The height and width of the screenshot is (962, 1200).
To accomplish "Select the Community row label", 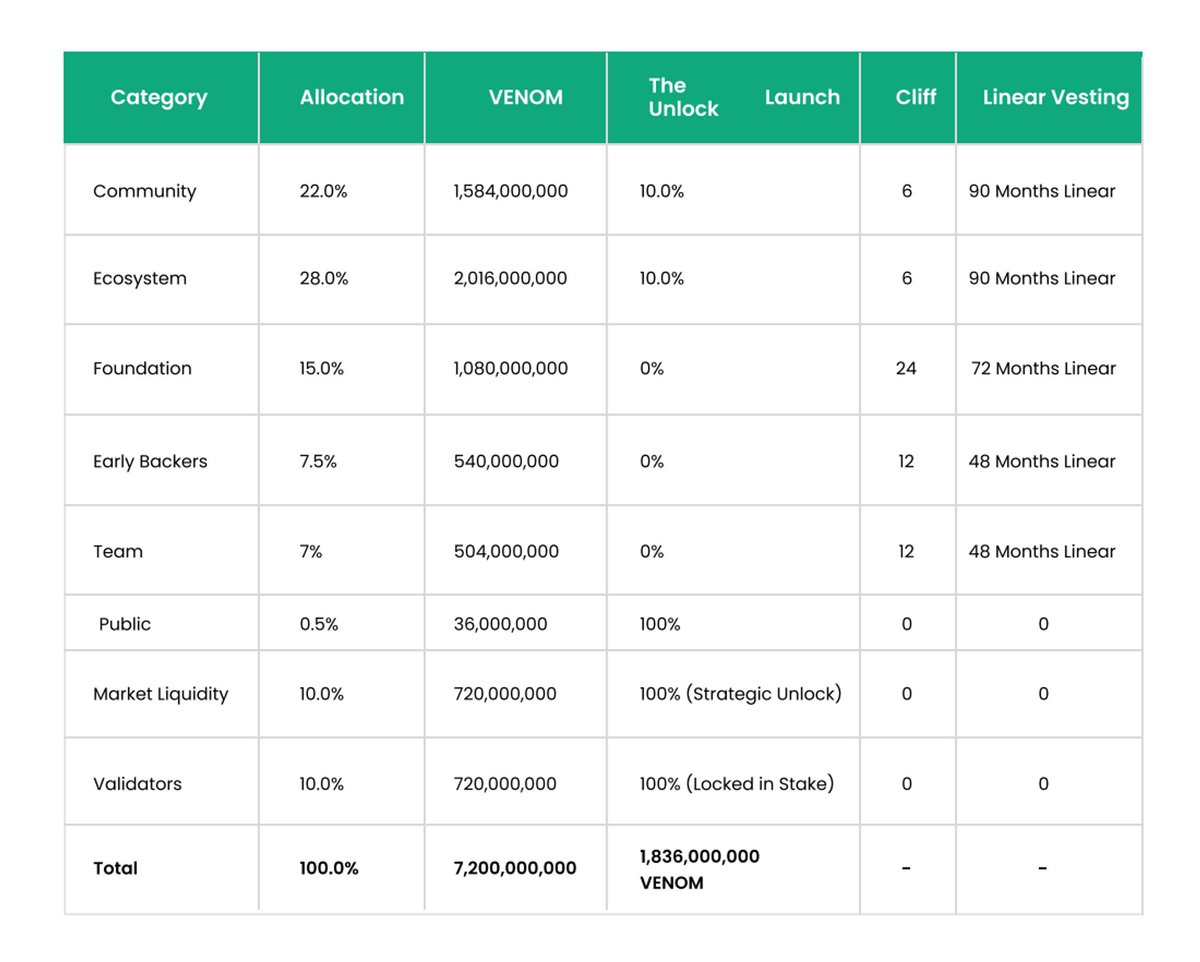I will (x=145, y=190).
